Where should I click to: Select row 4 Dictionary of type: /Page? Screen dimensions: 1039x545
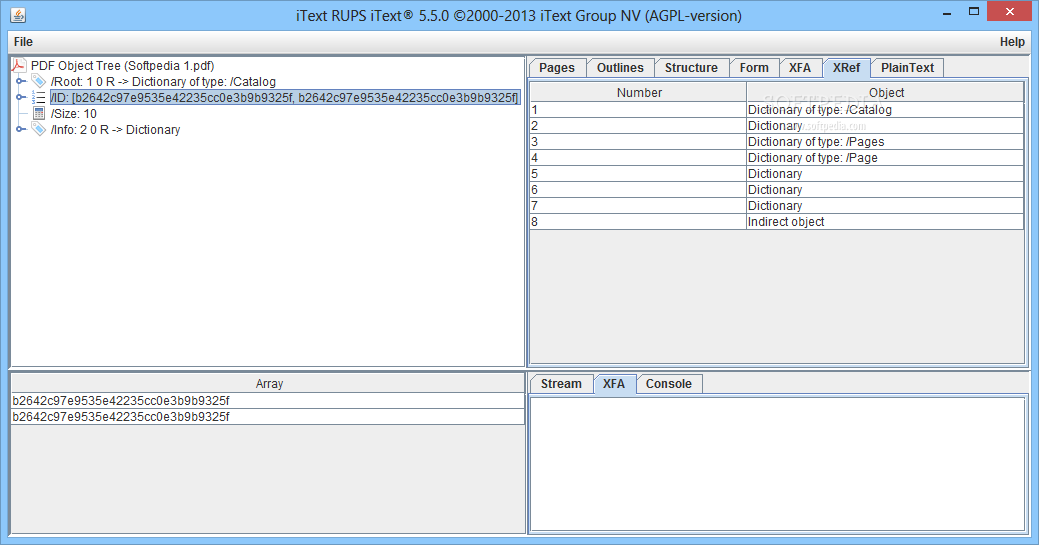tap(885, 158)
